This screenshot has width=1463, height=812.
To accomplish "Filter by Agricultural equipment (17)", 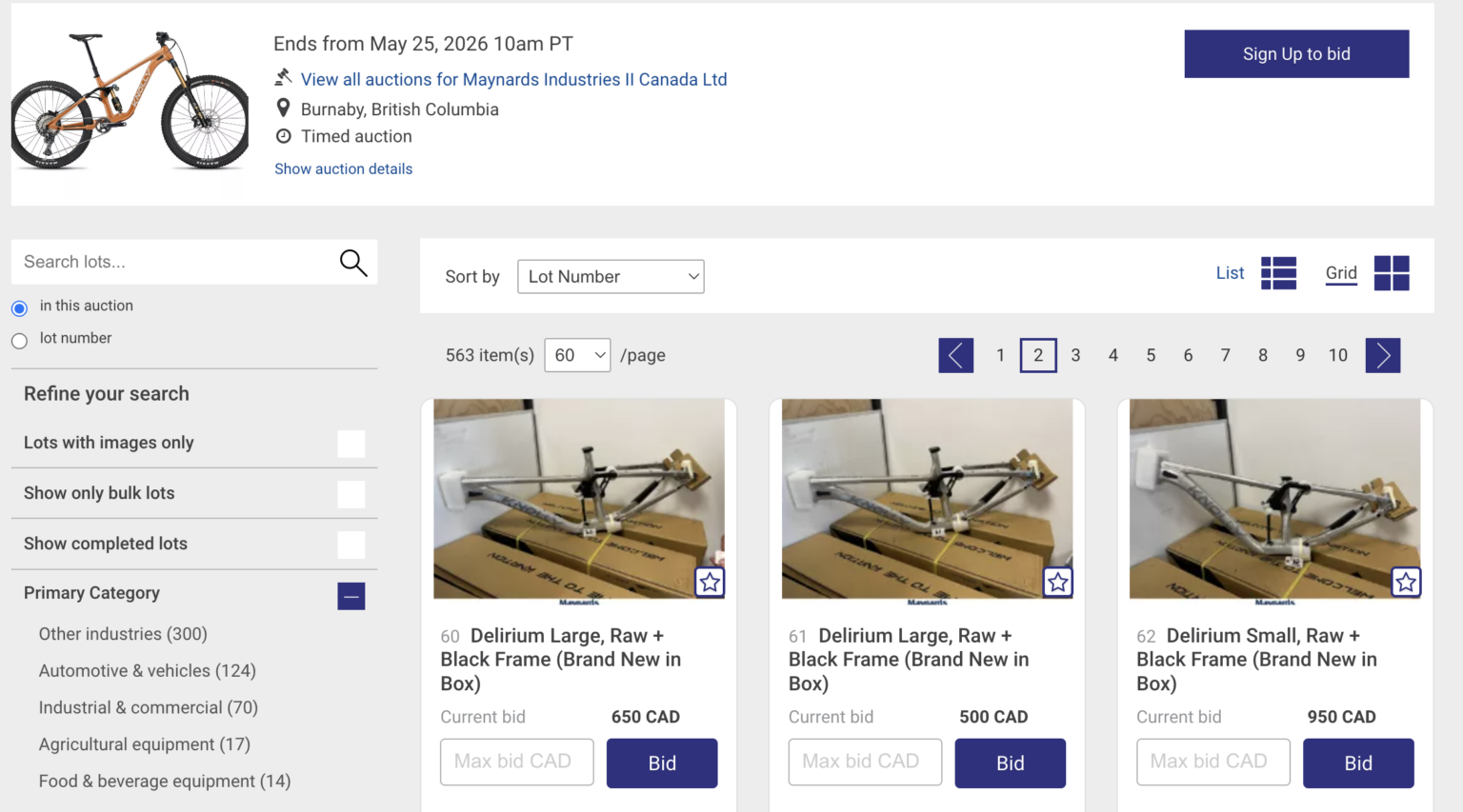I will coord(145,744).
